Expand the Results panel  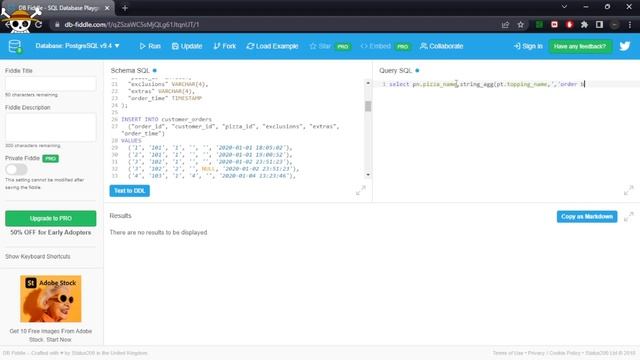[629, 216]
